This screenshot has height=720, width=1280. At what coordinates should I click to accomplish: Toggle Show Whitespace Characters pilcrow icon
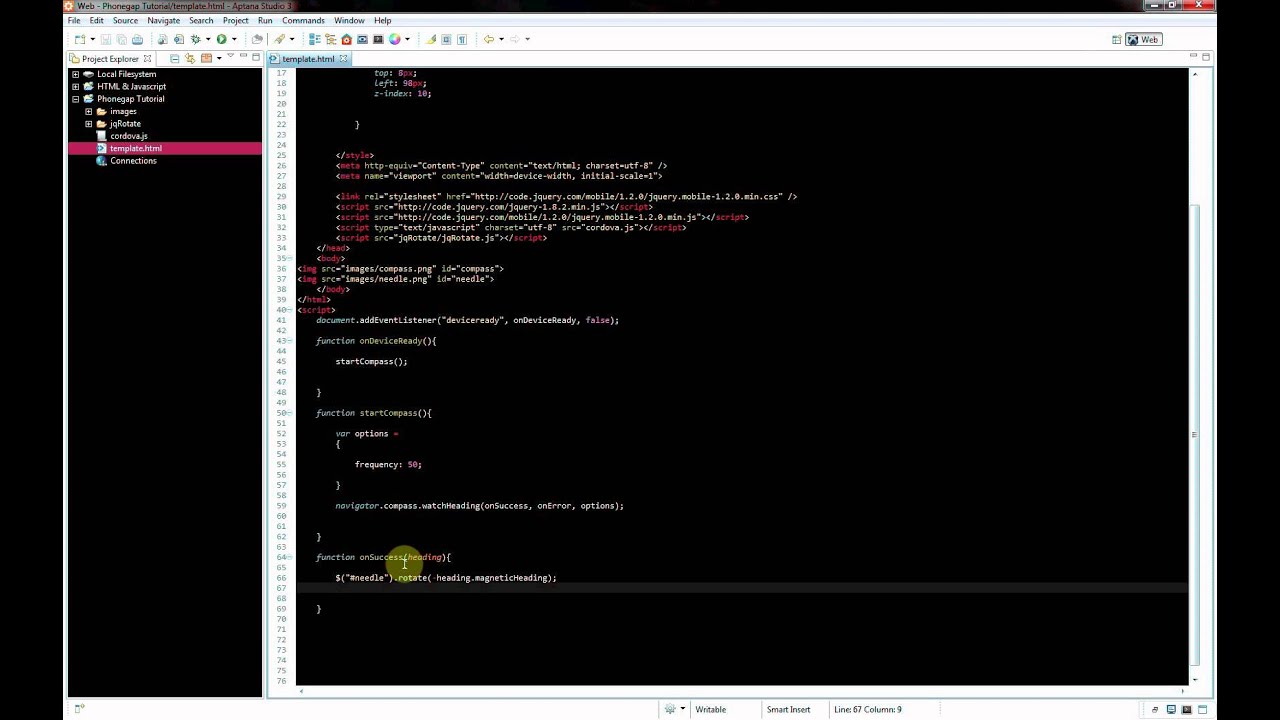462,39
